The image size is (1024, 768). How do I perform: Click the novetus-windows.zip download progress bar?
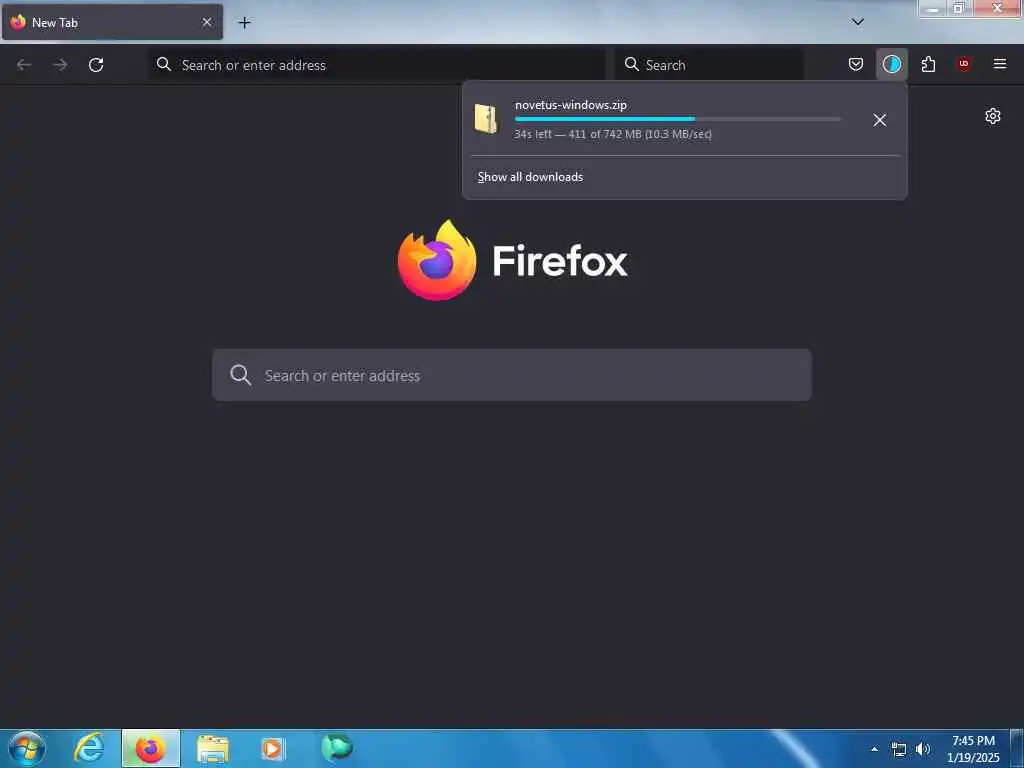pyautogui.click(x=678, y=119)
